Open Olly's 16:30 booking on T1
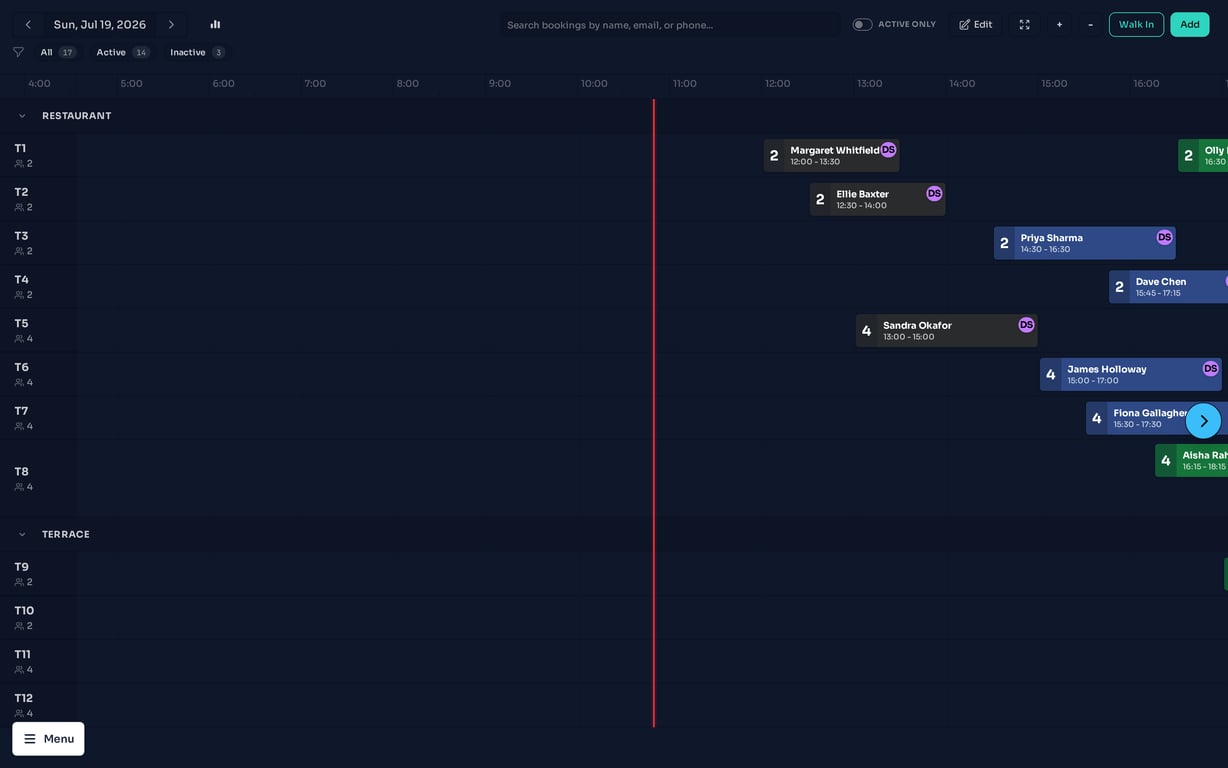This screenshot has width=1228, height=768. click(1203, 156)
